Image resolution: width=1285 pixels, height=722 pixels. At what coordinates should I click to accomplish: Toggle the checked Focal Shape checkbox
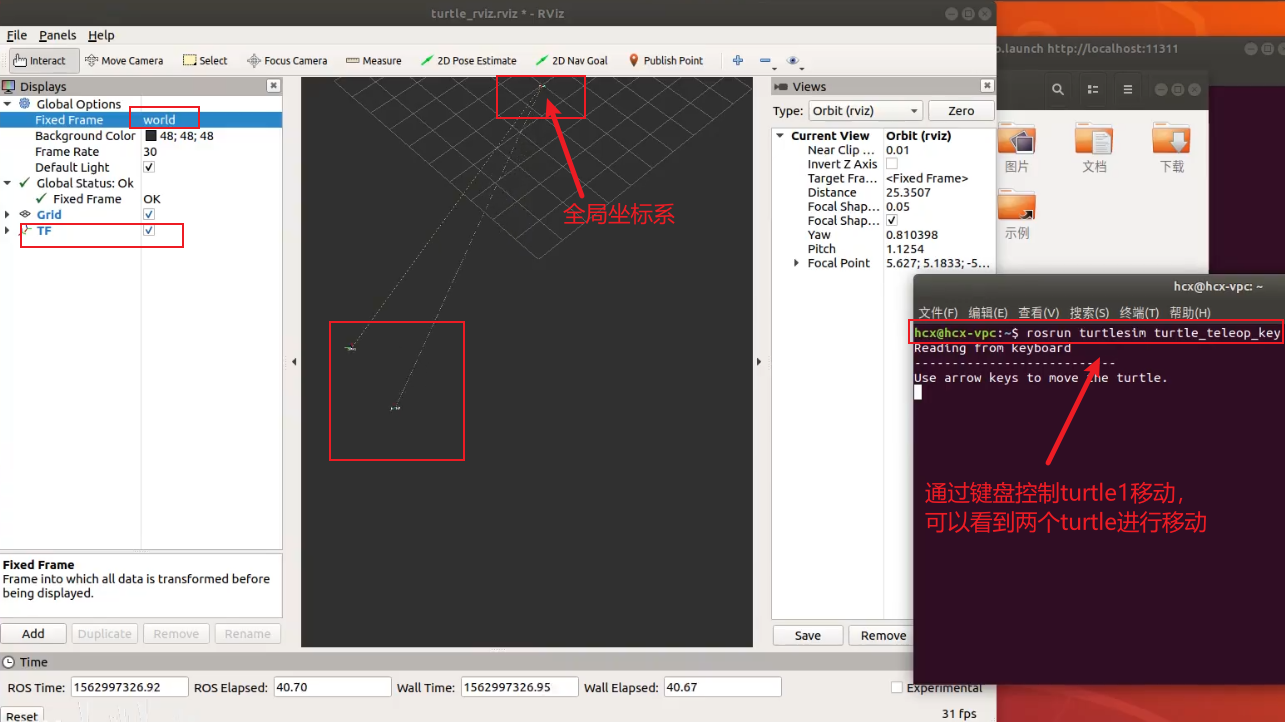click(892, 220)
